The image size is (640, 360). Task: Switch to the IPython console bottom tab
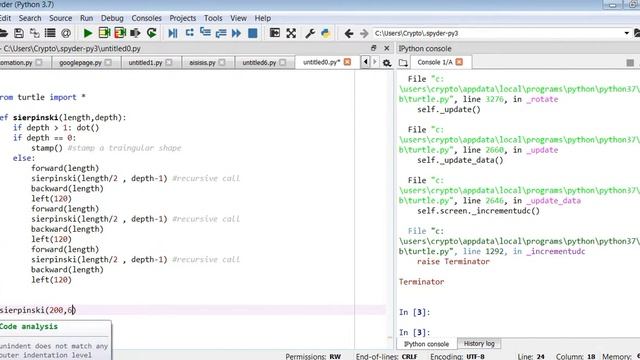(426, 344)
